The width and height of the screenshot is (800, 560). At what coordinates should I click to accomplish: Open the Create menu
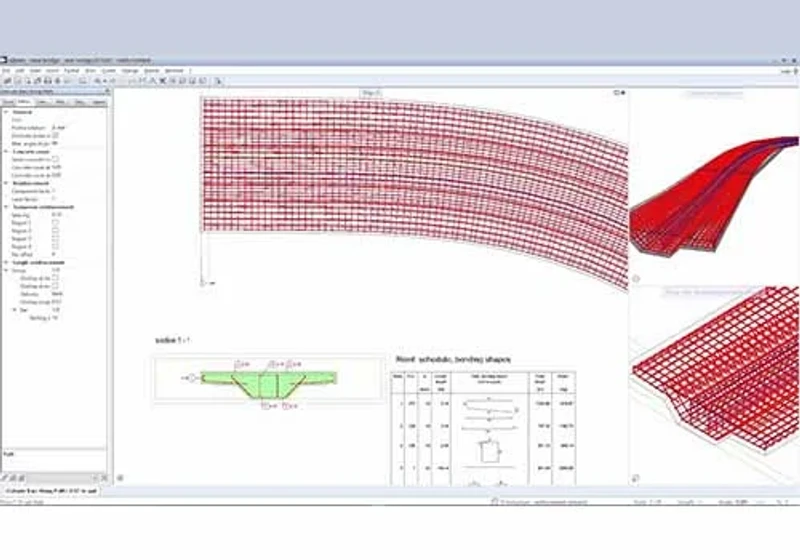coord(108,71)
